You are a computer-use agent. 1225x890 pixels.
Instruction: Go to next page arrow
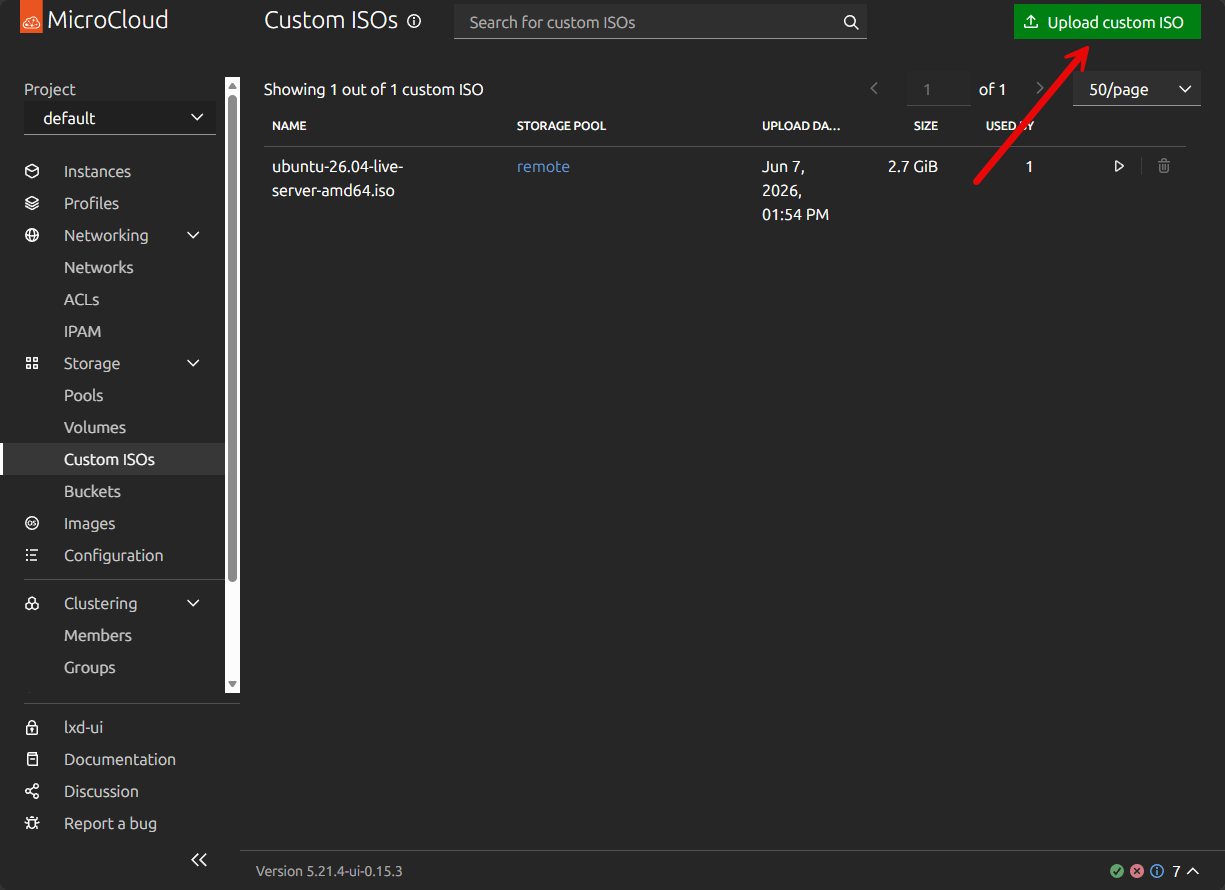[x=1040, y=88]
